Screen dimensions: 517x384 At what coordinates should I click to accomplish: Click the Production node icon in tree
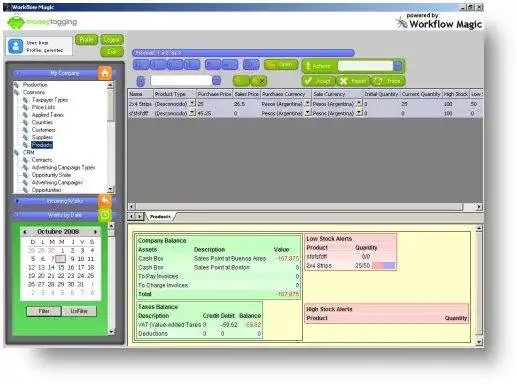pyautogui.click(x=17, y=85)
